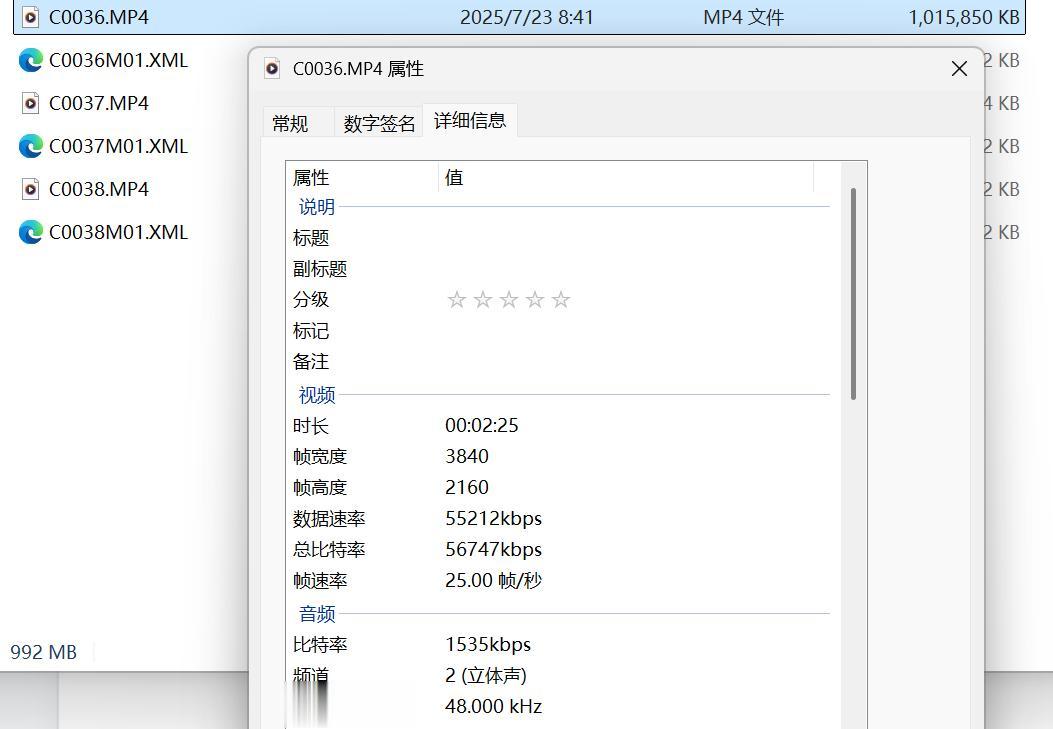Click the 992 MB status bar text

(44, 652)
